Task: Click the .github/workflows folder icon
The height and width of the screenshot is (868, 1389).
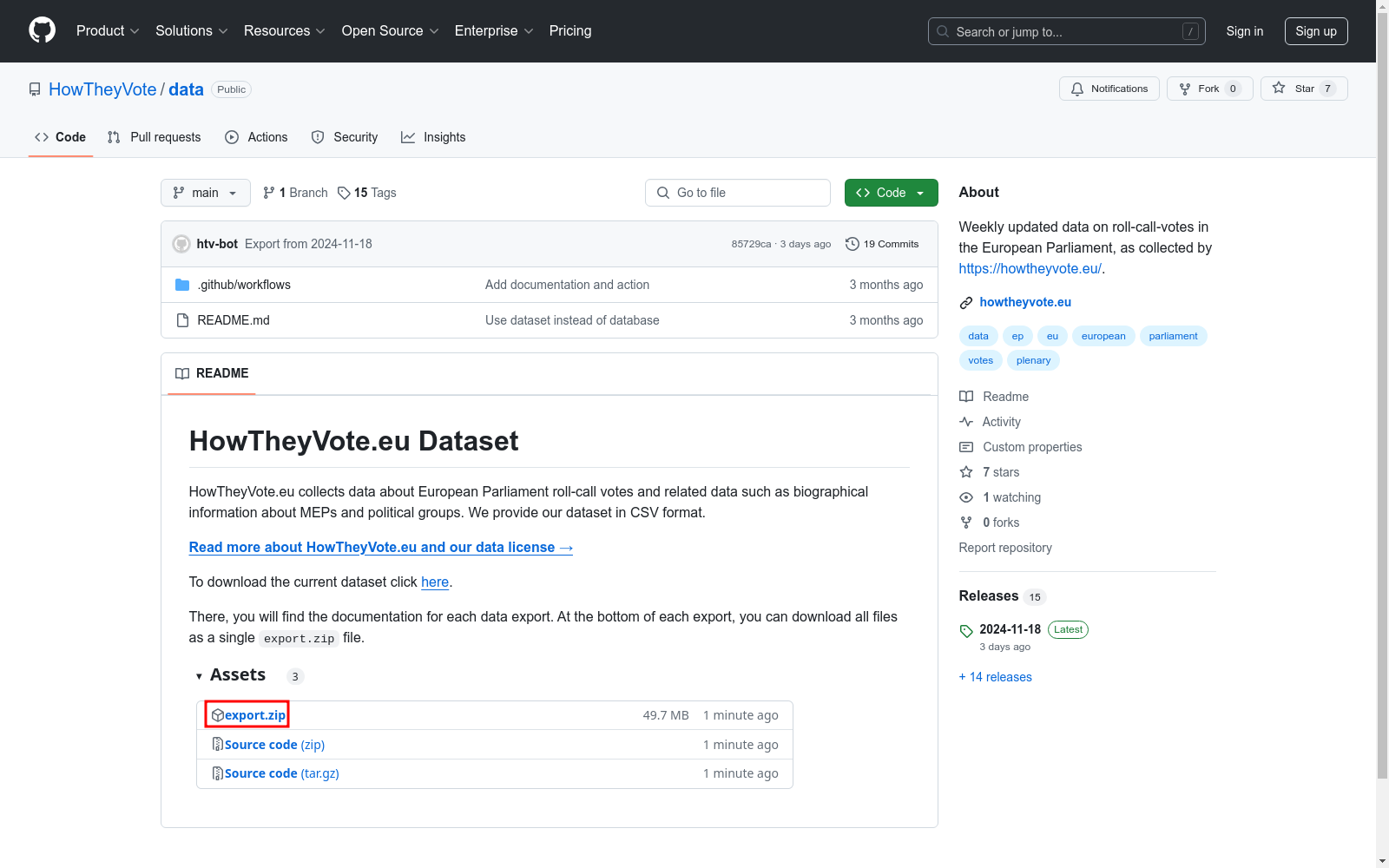Action: (x=182, y=285)
